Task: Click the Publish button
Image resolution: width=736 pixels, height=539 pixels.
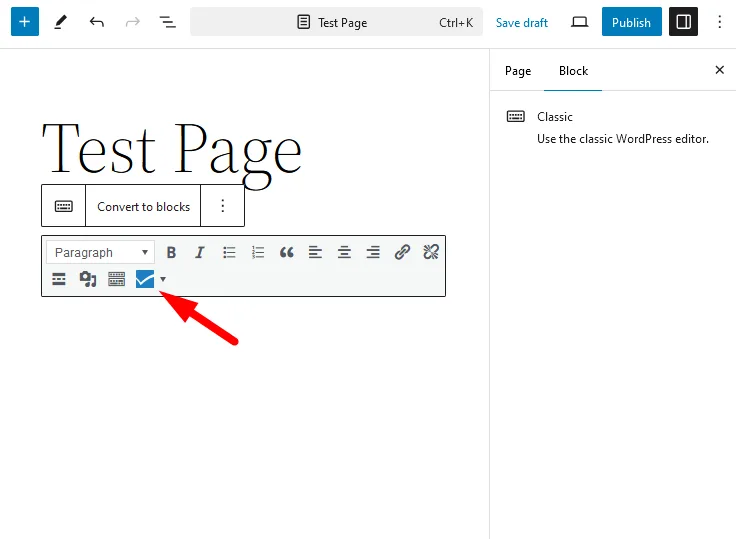Action: pos(631,22)
